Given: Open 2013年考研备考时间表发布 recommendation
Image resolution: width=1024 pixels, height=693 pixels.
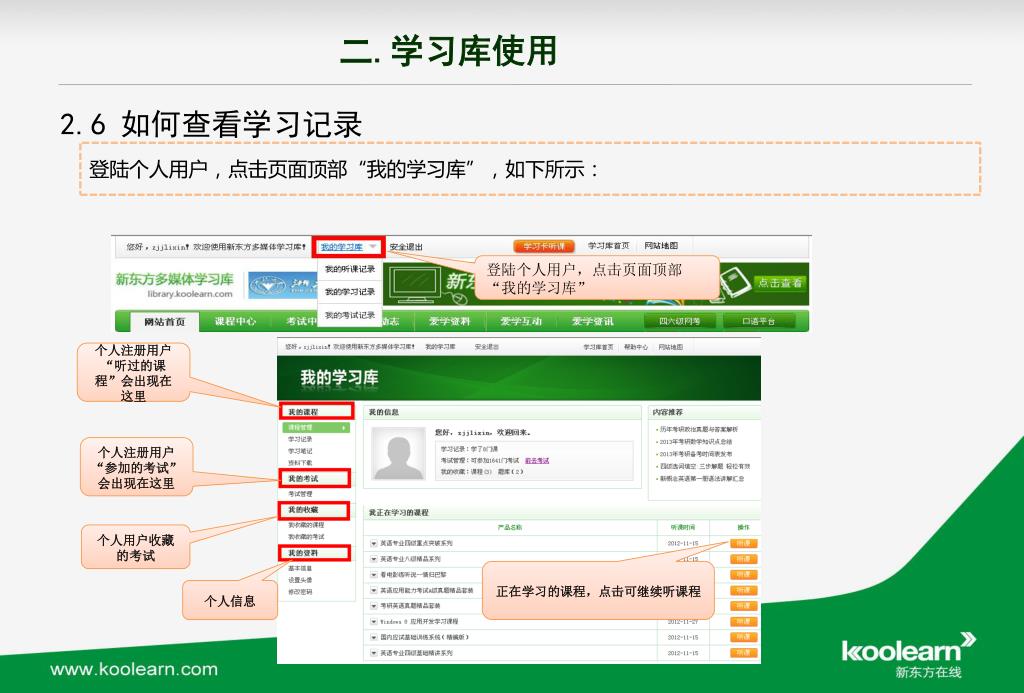Looking at the screenshot, I should coord(695,454).
